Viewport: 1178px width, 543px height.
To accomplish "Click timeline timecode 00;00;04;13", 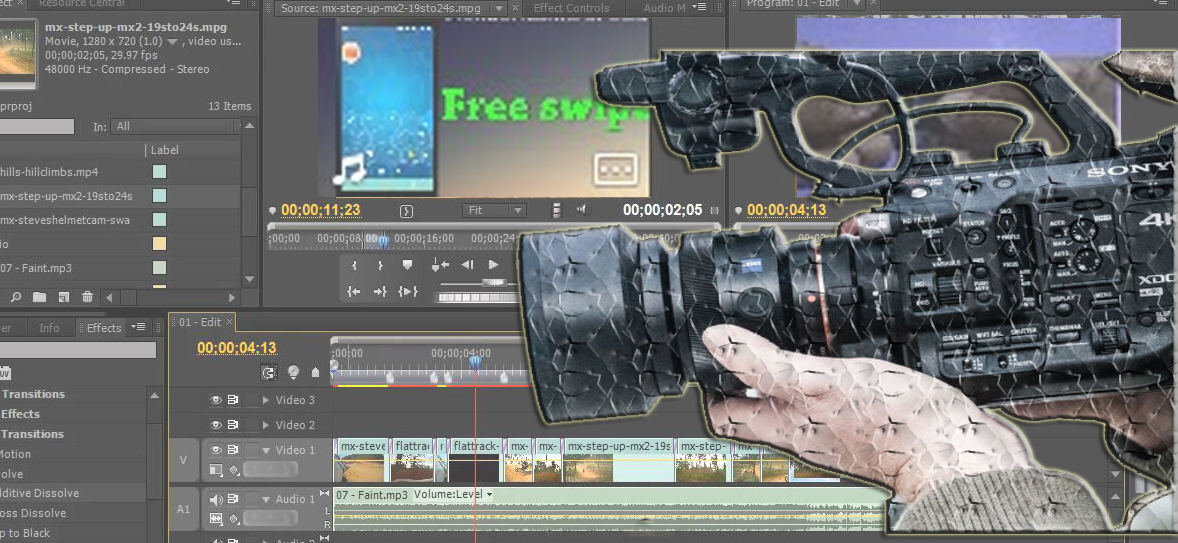I will point(237,348).
